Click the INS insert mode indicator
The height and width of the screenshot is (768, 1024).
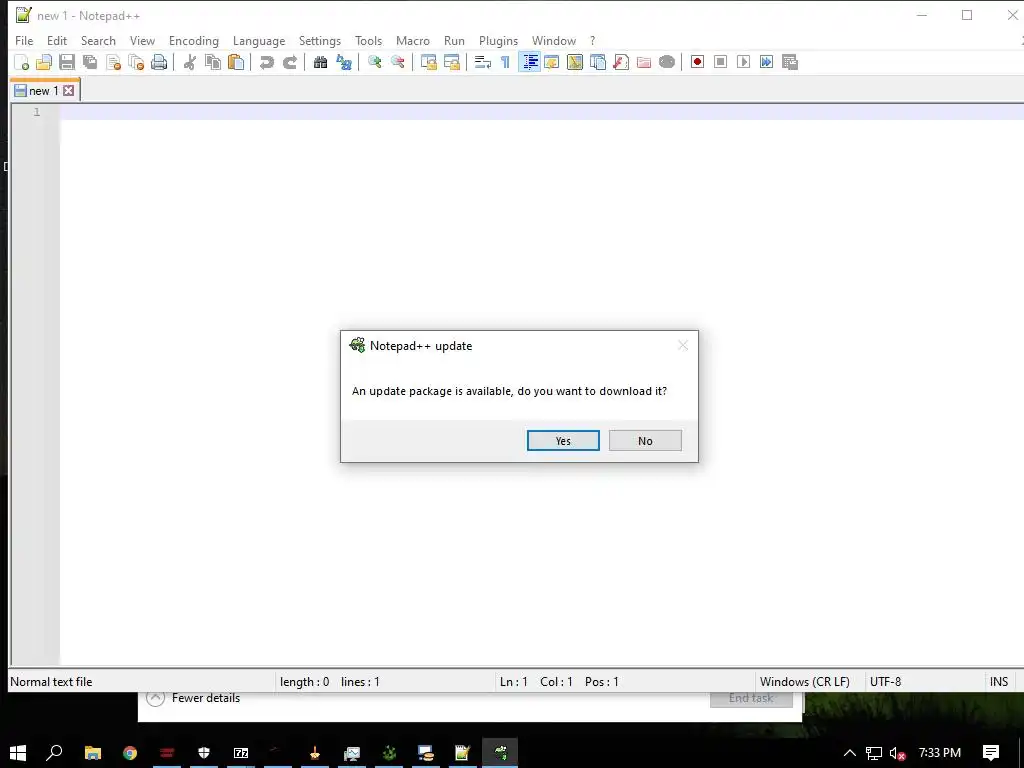(x=999, y=682)
